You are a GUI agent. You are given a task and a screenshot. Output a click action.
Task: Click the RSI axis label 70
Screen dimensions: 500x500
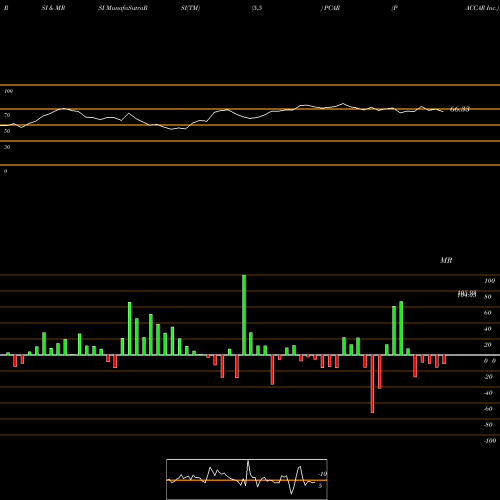coord(7,115)
